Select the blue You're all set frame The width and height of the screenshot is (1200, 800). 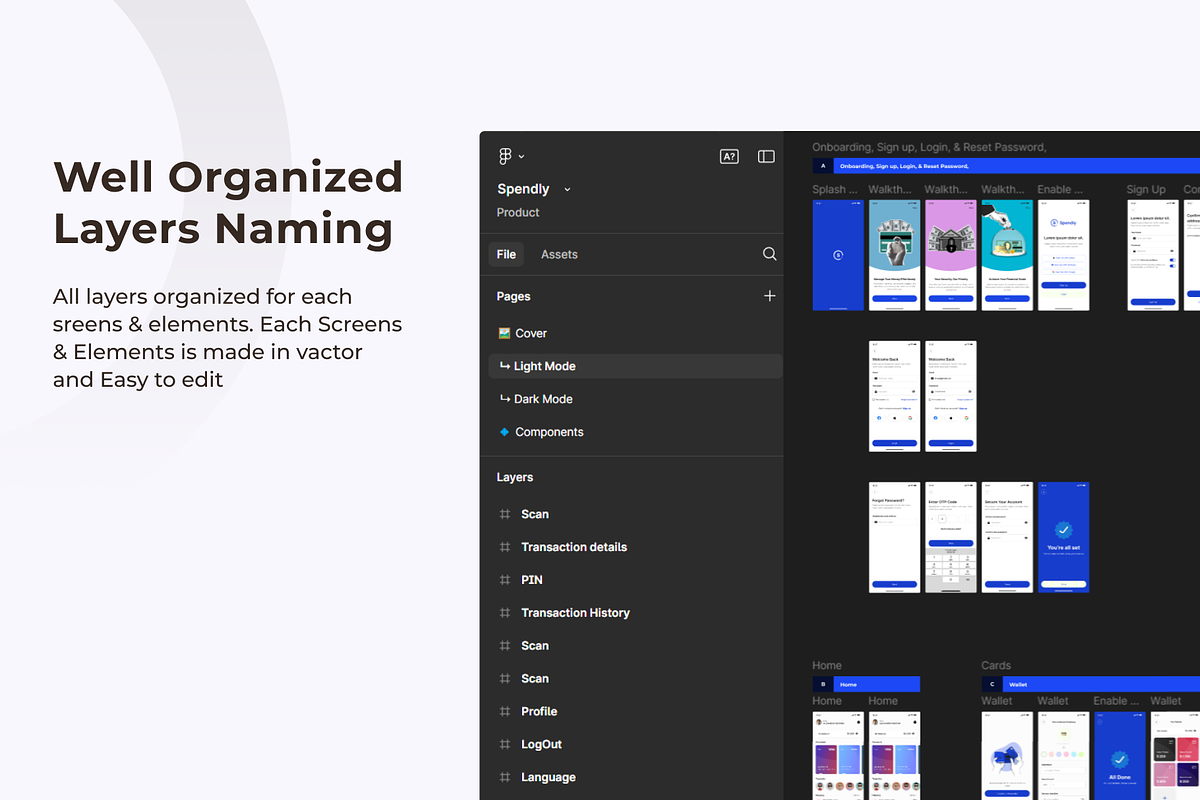[1063, 537]
